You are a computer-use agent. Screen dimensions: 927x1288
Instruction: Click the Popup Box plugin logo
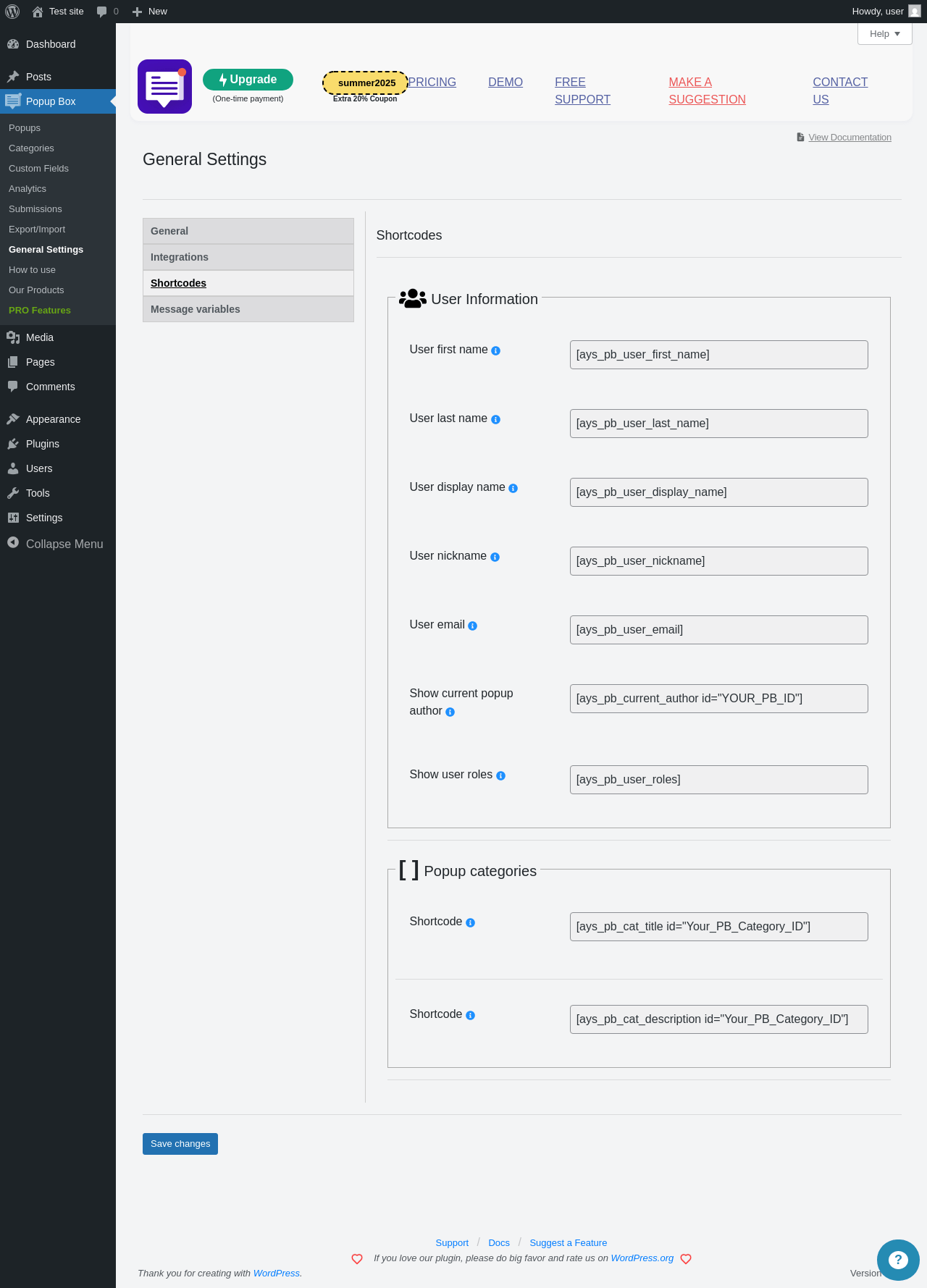click(x=164, y=87)
